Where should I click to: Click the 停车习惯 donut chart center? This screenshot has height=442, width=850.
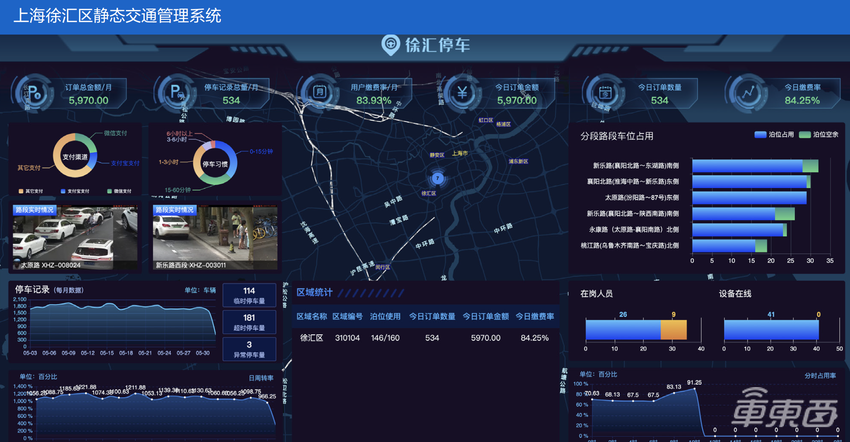(x=215, y=164)
